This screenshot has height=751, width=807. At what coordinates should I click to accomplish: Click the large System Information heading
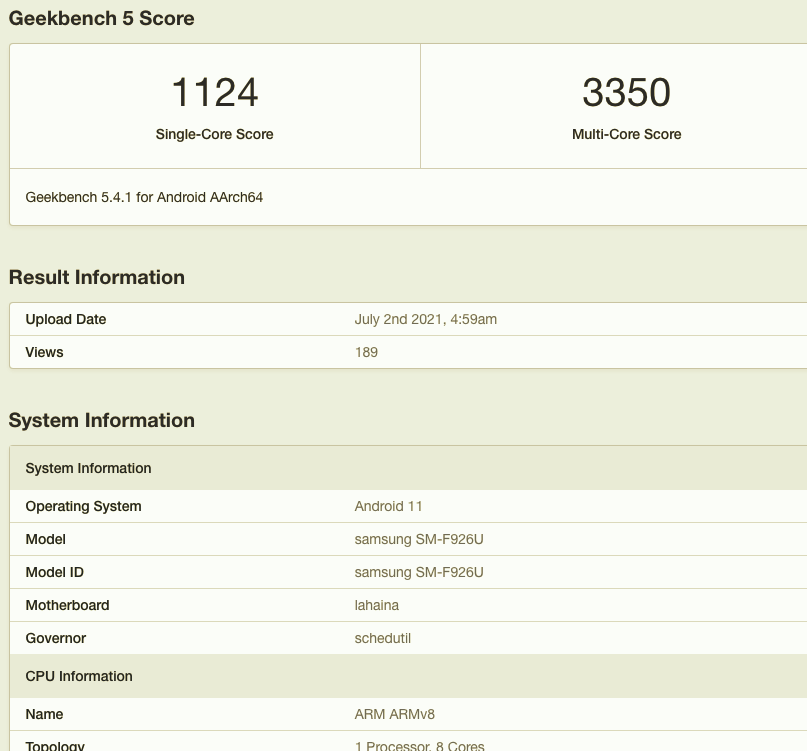click(x=102, y=421)
